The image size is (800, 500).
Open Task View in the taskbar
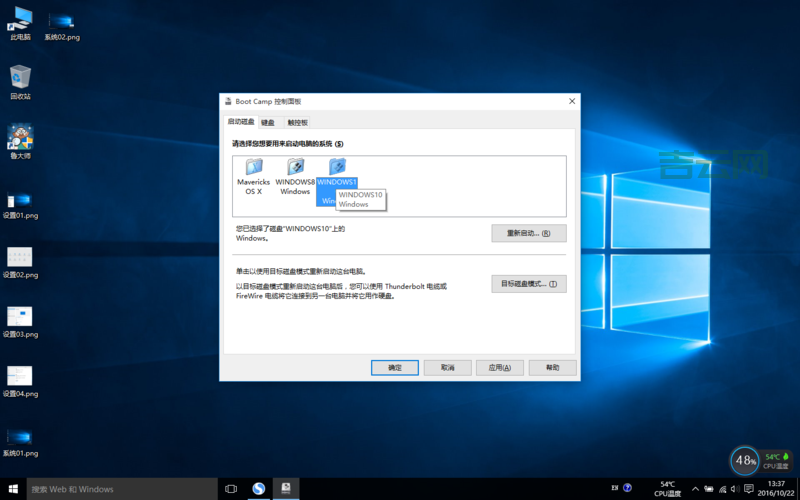[x=231, y=489]
